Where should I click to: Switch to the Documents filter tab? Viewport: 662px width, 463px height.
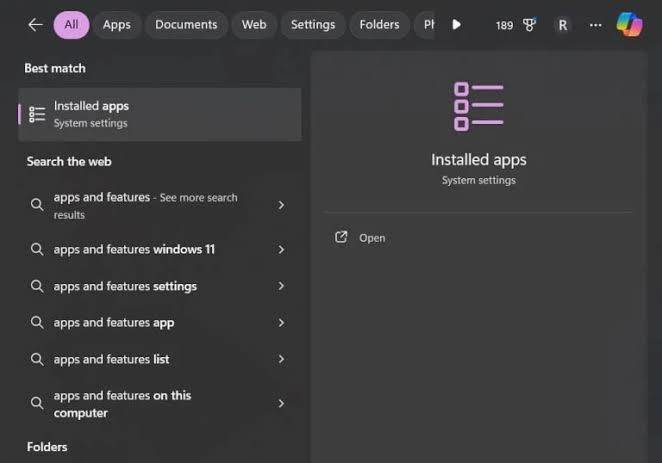click(186, 25)
